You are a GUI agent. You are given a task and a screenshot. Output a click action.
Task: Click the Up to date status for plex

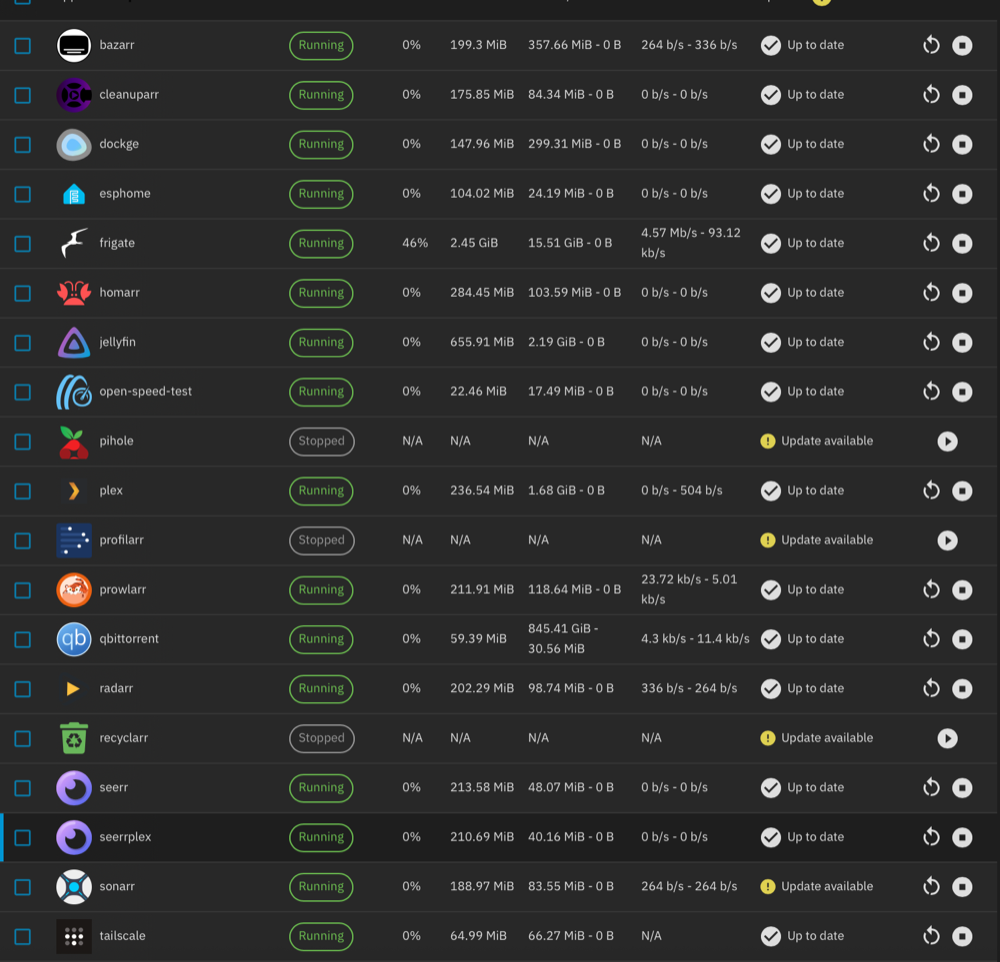802,491
